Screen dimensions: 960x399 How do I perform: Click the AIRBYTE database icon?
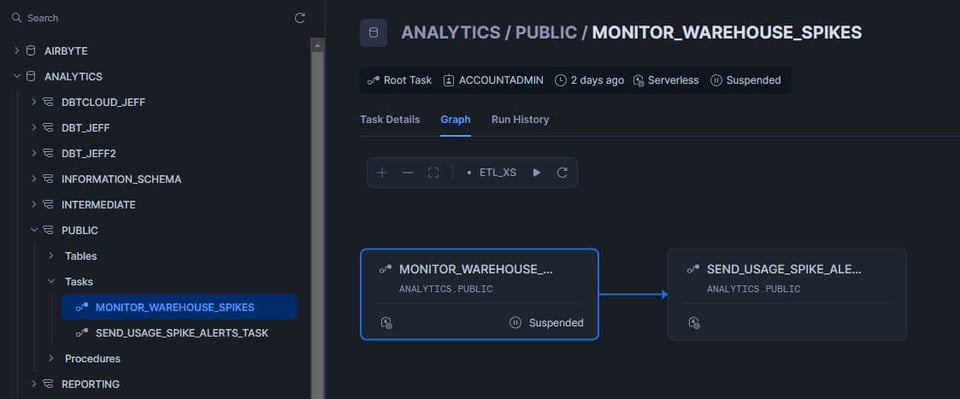pyautogui.click(x=31, y=51)
